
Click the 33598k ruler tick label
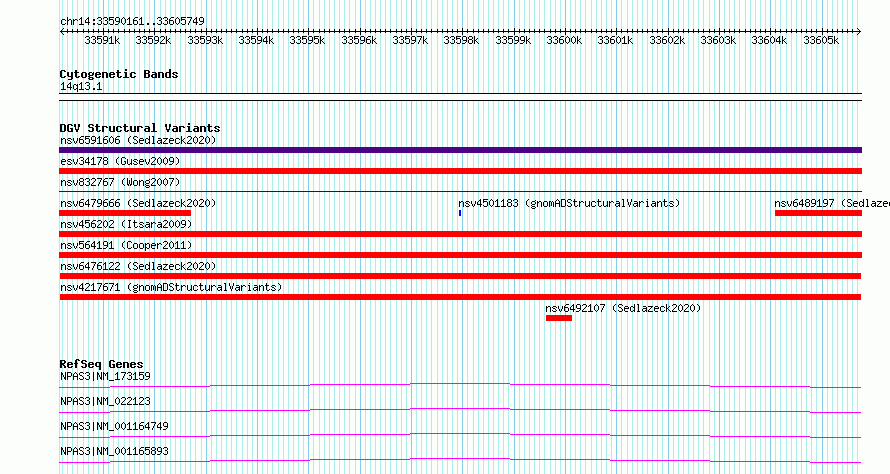tap(461, 40)
